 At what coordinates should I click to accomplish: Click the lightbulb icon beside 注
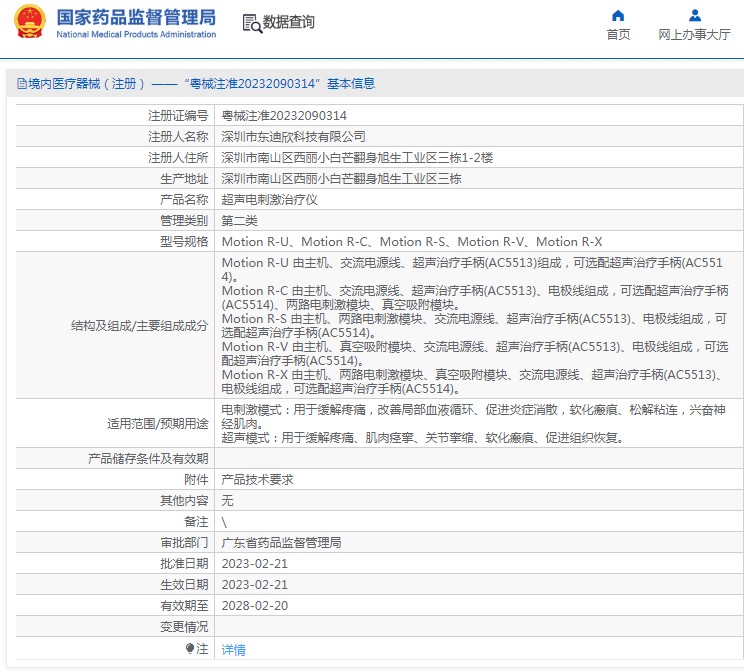(190, 649)
